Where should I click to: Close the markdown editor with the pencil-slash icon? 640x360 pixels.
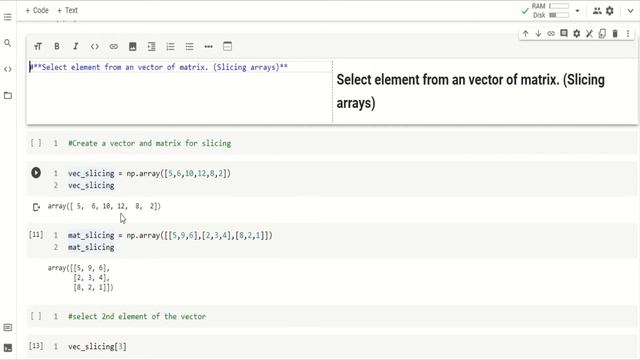pyautogui.click(x=589, y=33)
